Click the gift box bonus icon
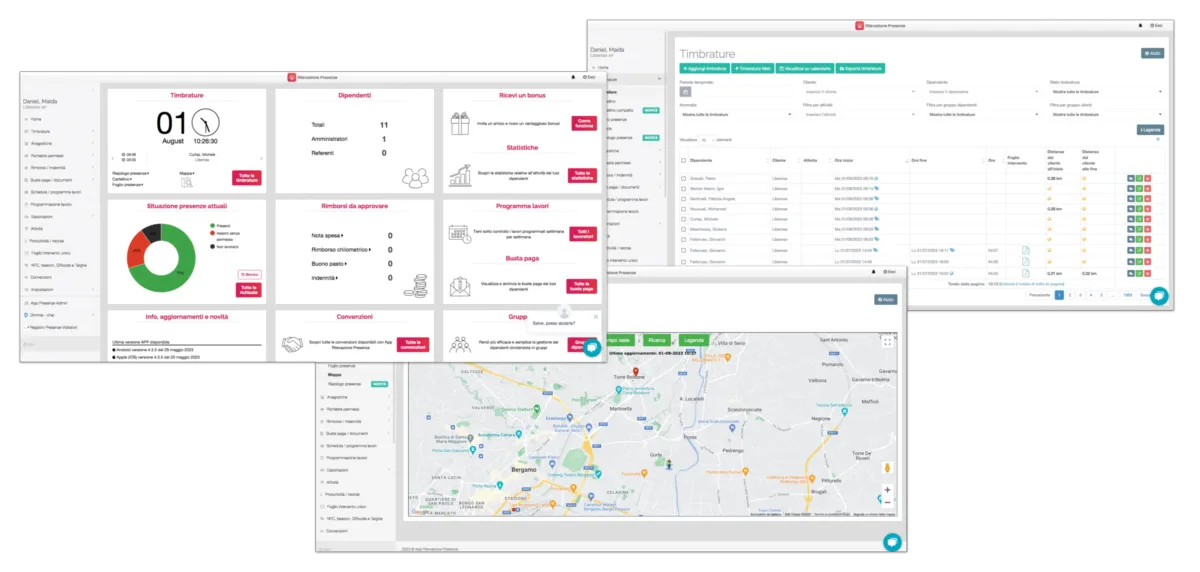The image size is (1200, 572). click(460, 123)
